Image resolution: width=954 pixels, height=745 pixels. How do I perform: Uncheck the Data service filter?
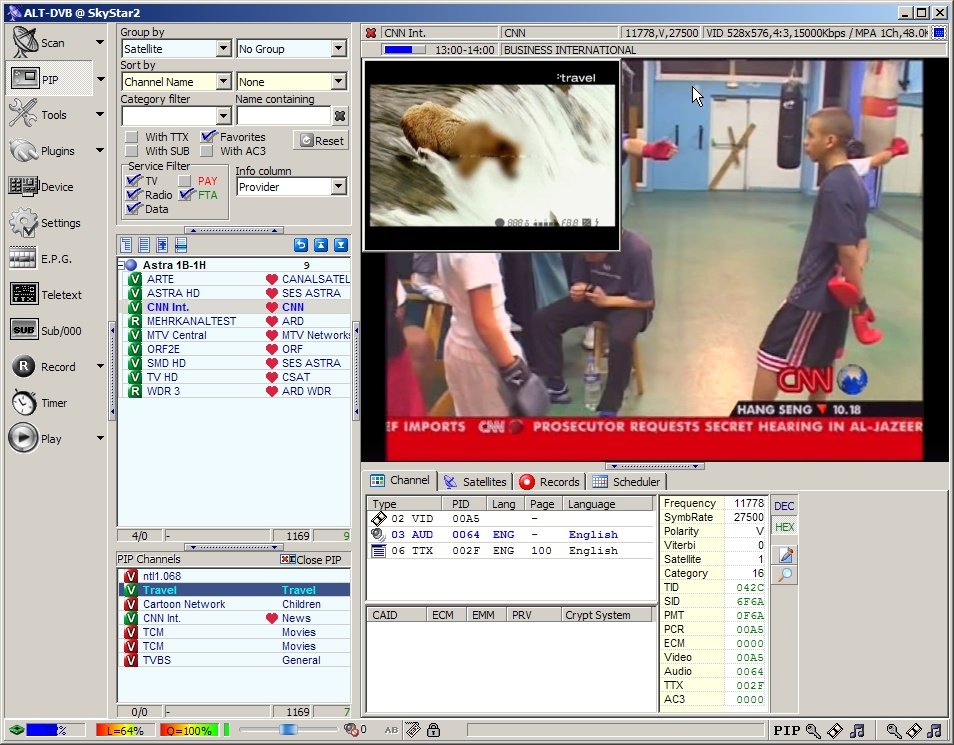tap(133, 208)
